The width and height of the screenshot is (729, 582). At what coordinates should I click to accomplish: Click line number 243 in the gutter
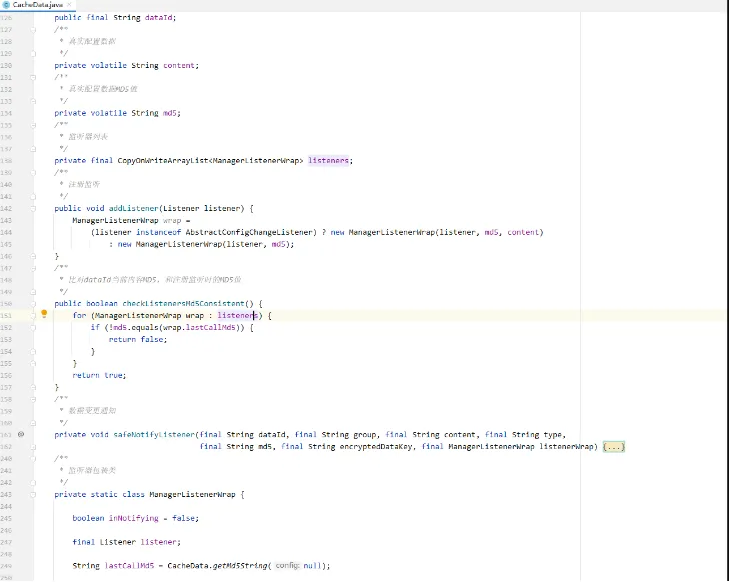[x=6, y=495]
